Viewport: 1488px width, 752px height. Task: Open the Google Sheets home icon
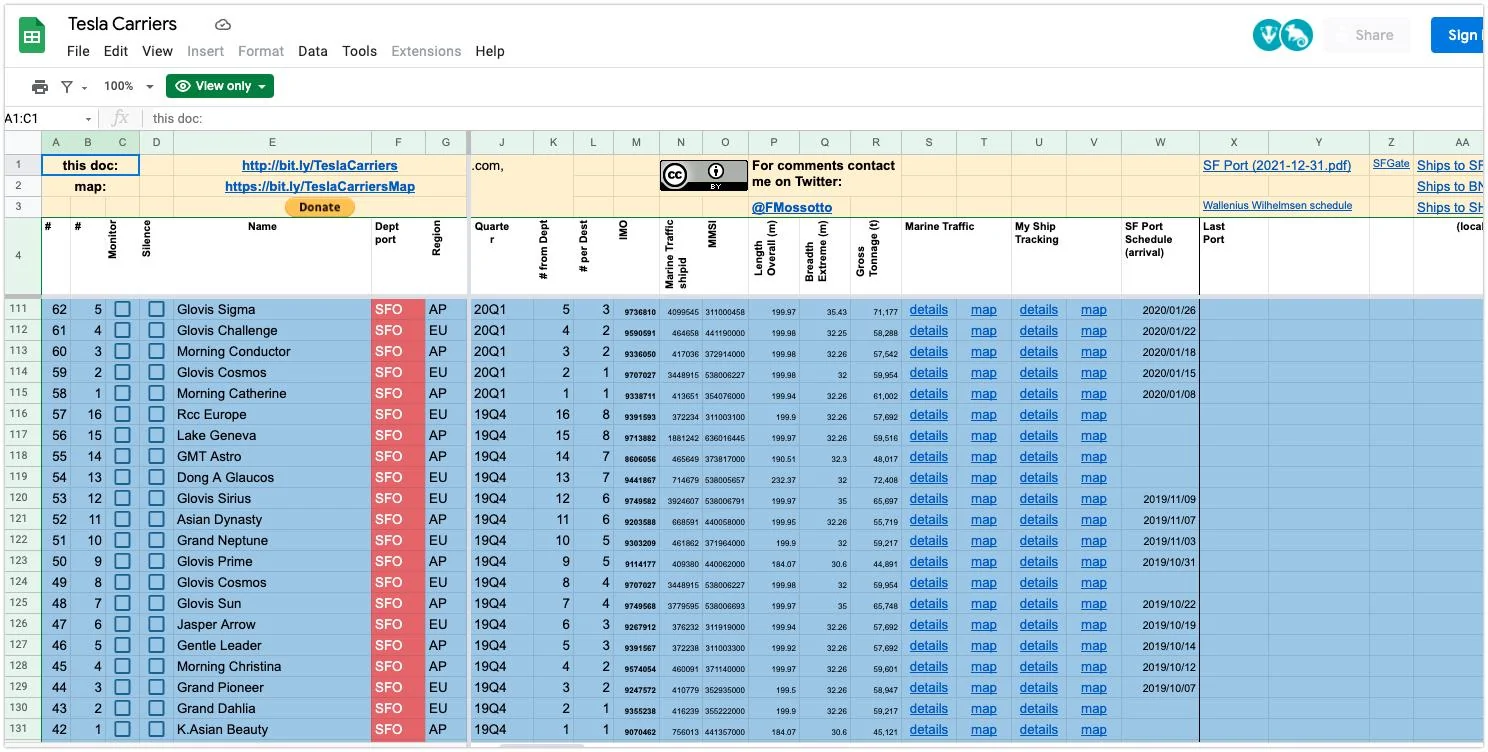(x=32, y=37)
